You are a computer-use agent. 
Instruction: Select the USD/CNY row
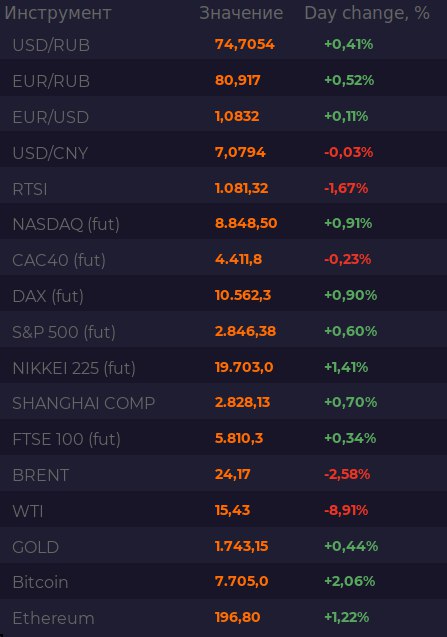(224, 152)
